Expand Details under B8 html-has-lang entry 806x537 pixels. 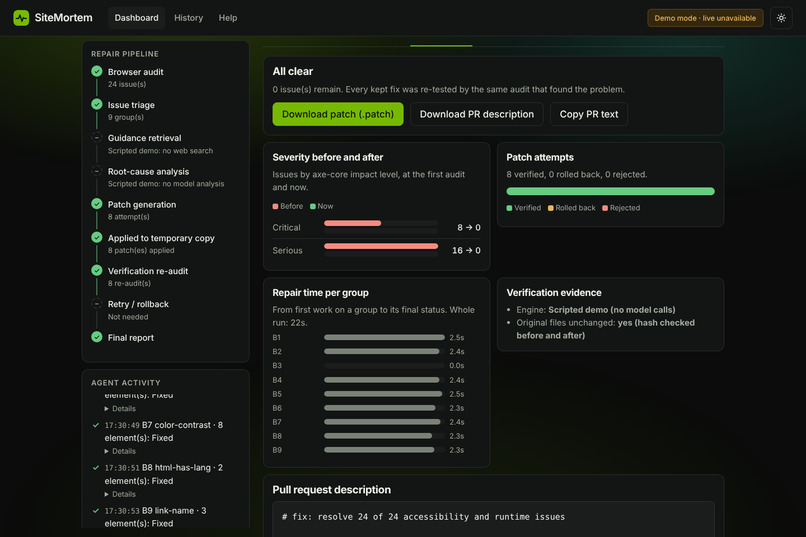[x=120, y=494]
